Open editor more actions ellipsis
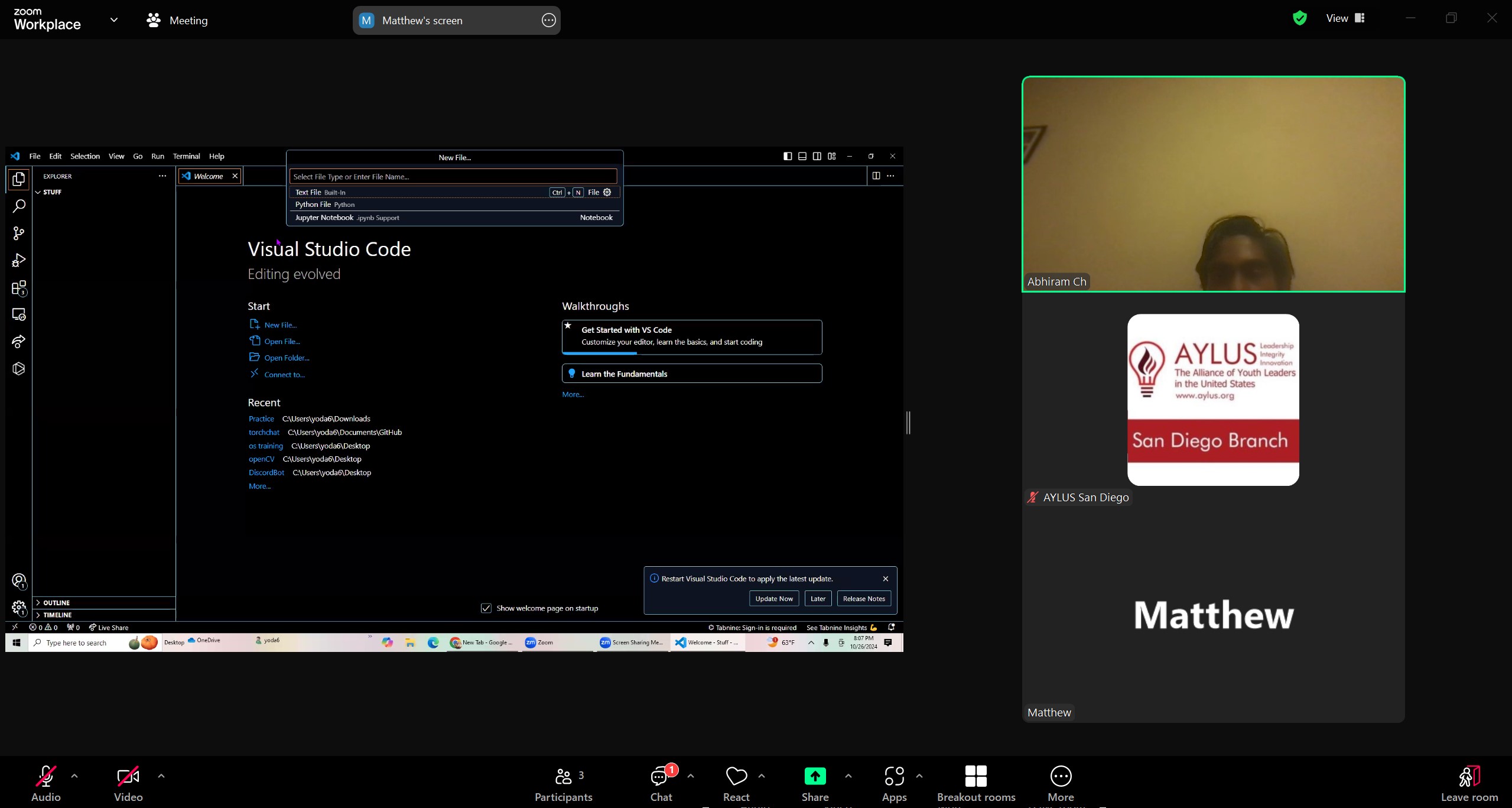This screenshot has width=1512, height=808. [x=890, y=176]
